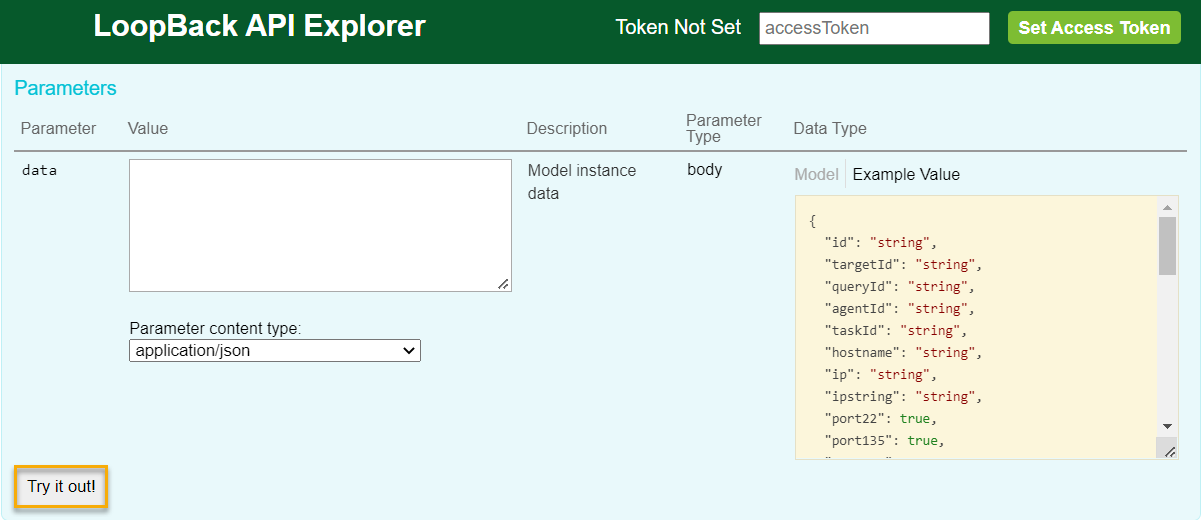Click the Token Not Set status label
The width and height of the screenshot is (1201, 520).
tap(678, 28)
